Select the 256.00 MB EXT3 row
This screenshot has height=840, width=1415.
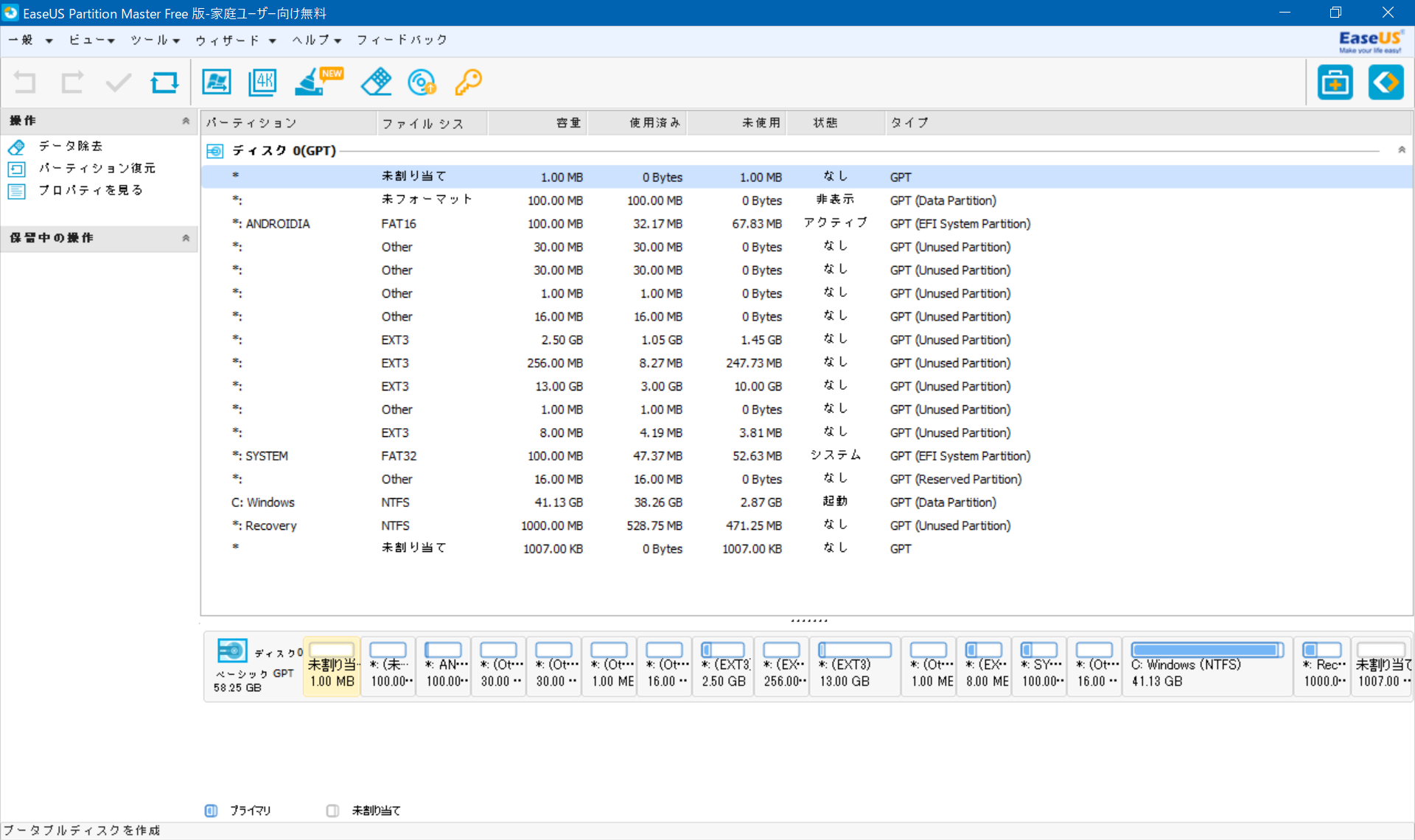point(806,363)
